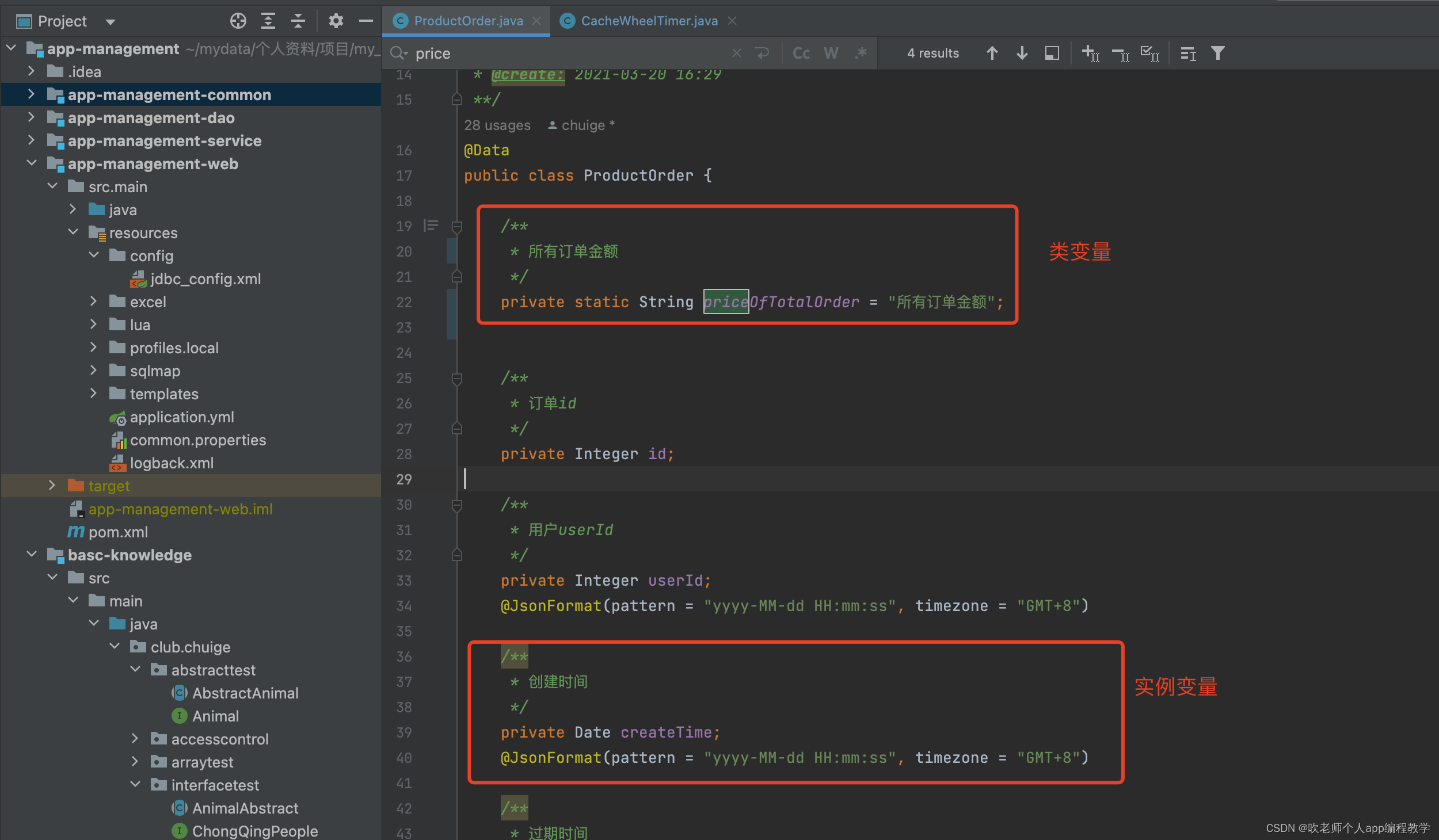Collapse the resources folder
Viewport: 1439px width, 840px height.
click(73, 232)
